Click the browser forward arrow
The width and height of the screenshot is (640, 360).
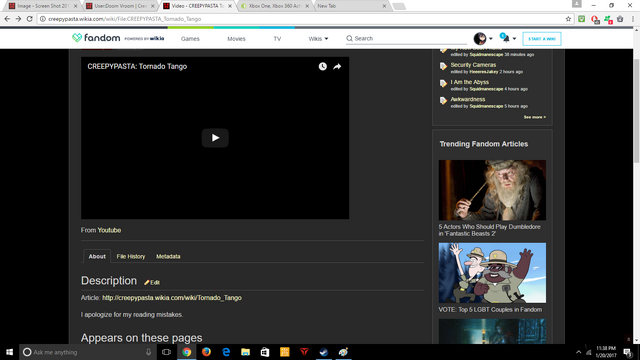(18, 19)
